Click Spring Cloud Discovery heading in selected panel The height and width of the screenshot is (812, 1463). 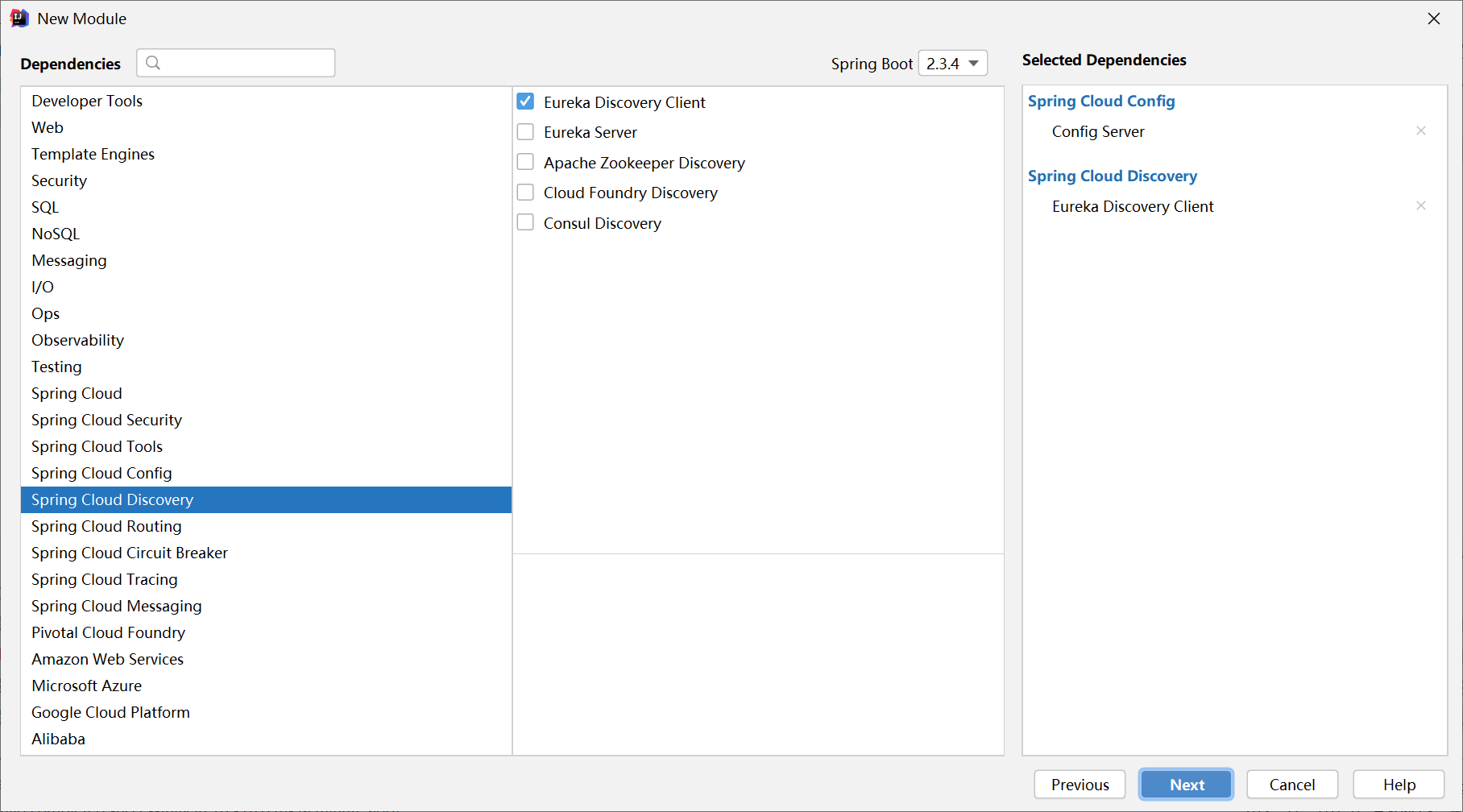[1113, 176]
